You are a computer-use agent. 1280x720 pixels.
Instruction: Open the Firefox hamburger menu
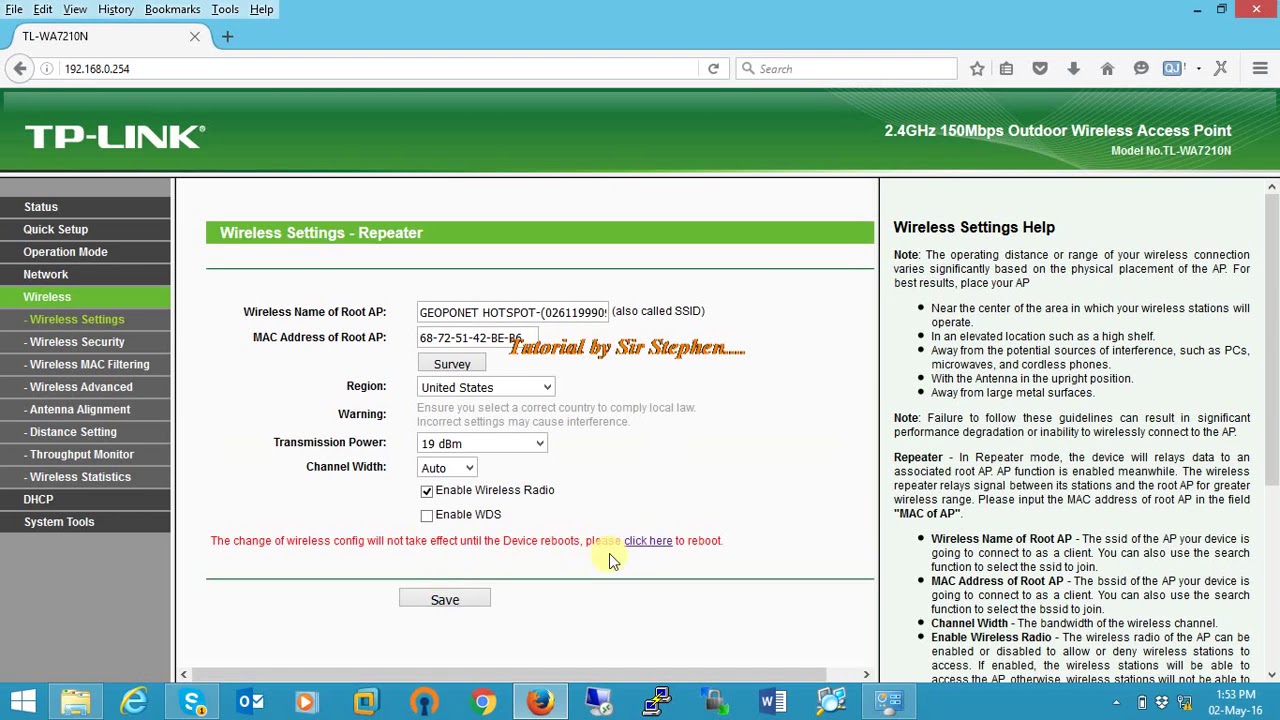(x=1260, y=68)
